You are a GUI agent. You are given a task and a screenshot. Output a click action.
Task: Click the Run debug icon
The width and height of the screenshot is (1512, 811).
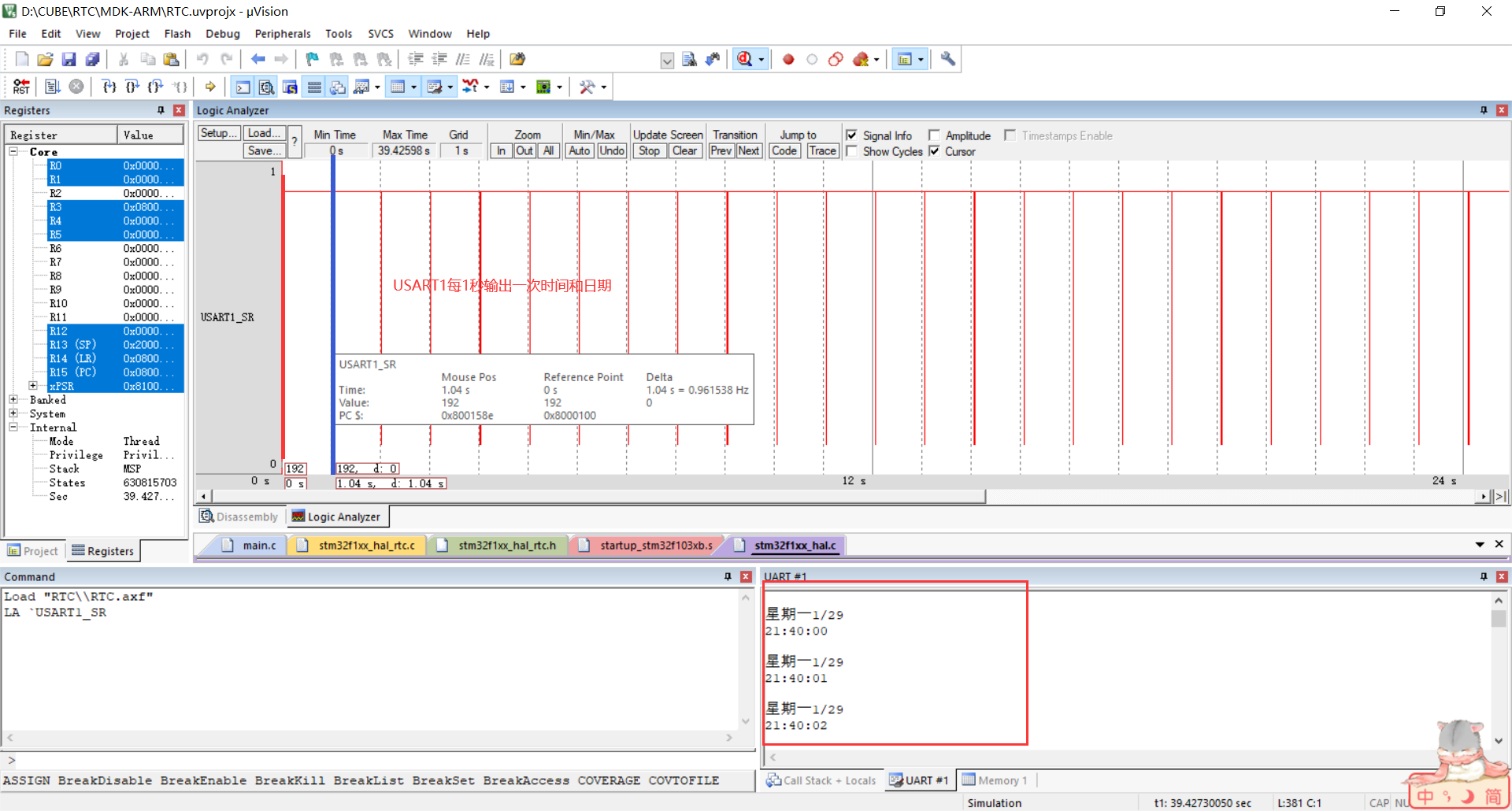pyautogui.click(x=53, y=87)
